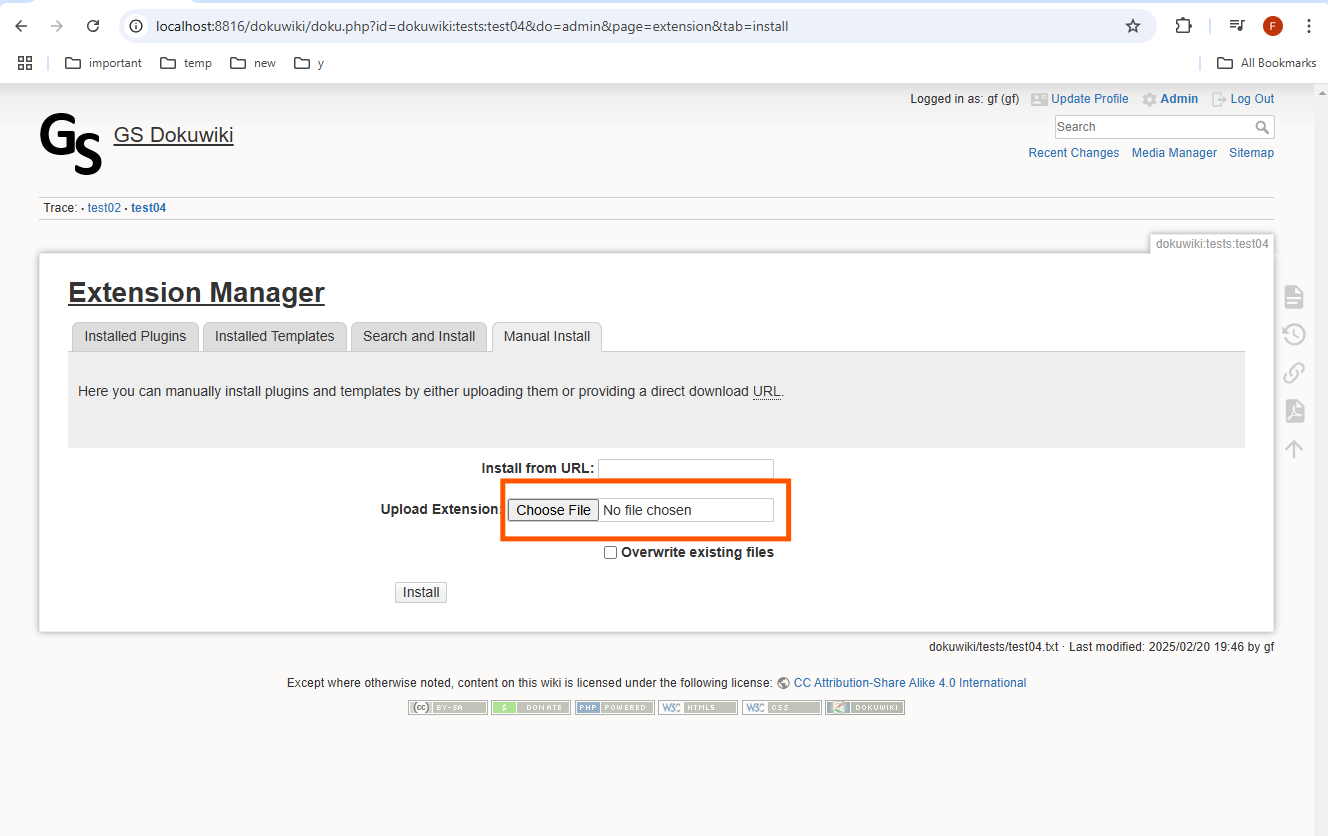Go back using the browser back arrow
The height and width of the screenshot is (836, 1328).
point(21,26)
